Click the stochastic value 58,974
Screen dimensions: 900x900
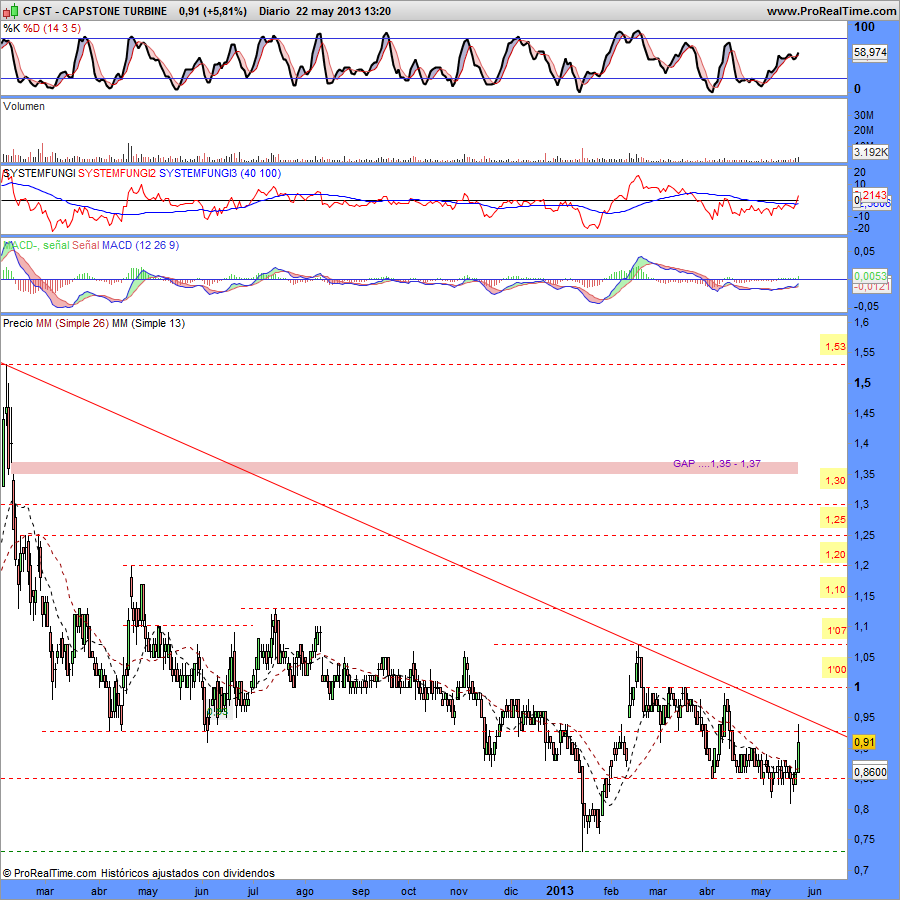[x=870, y=52]
